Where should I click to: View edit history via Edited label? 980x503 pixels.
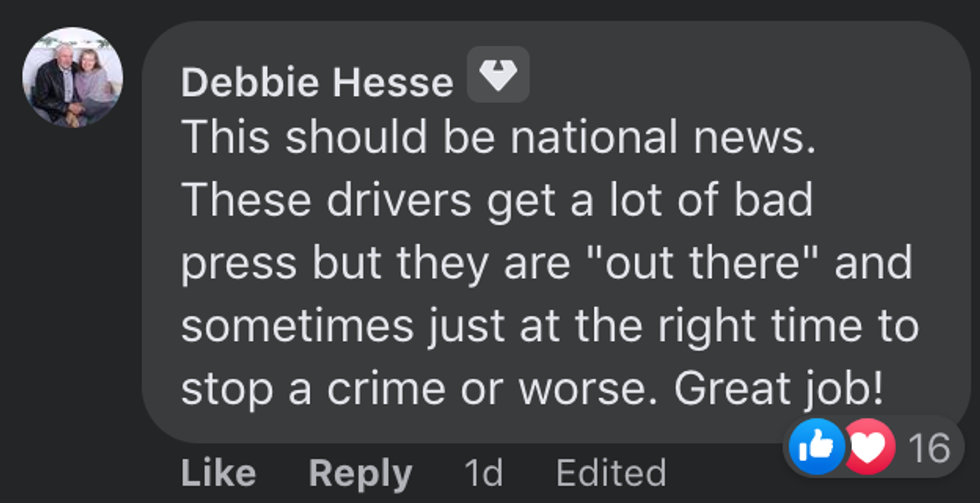610,473
